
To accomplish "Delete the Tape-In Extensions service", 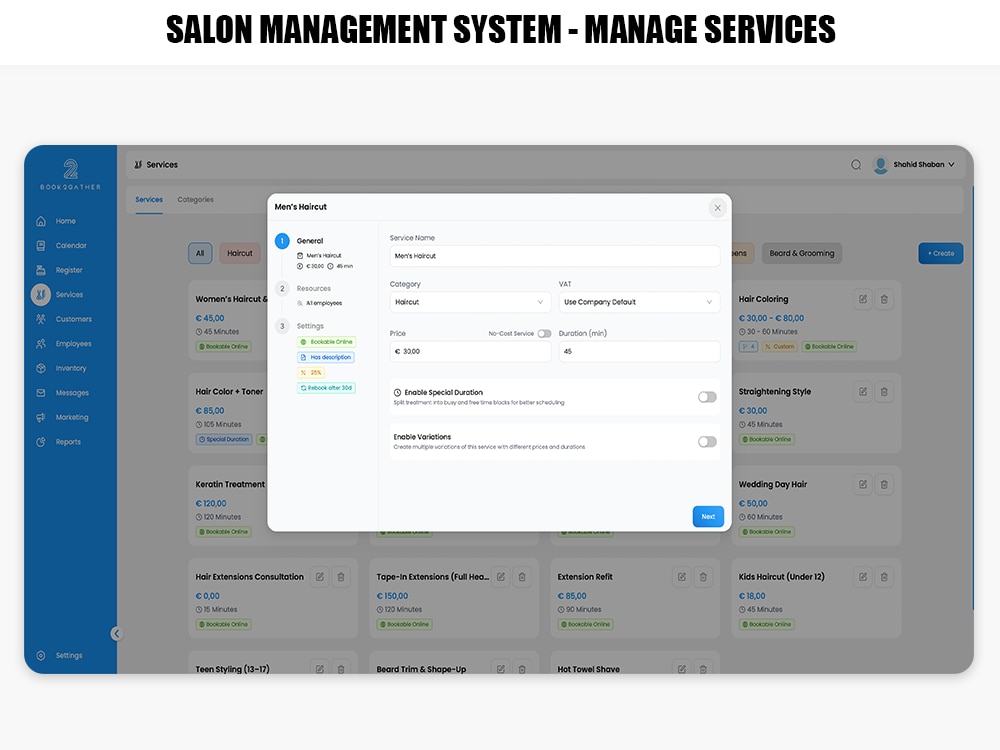I will click(x=522, y=577).
